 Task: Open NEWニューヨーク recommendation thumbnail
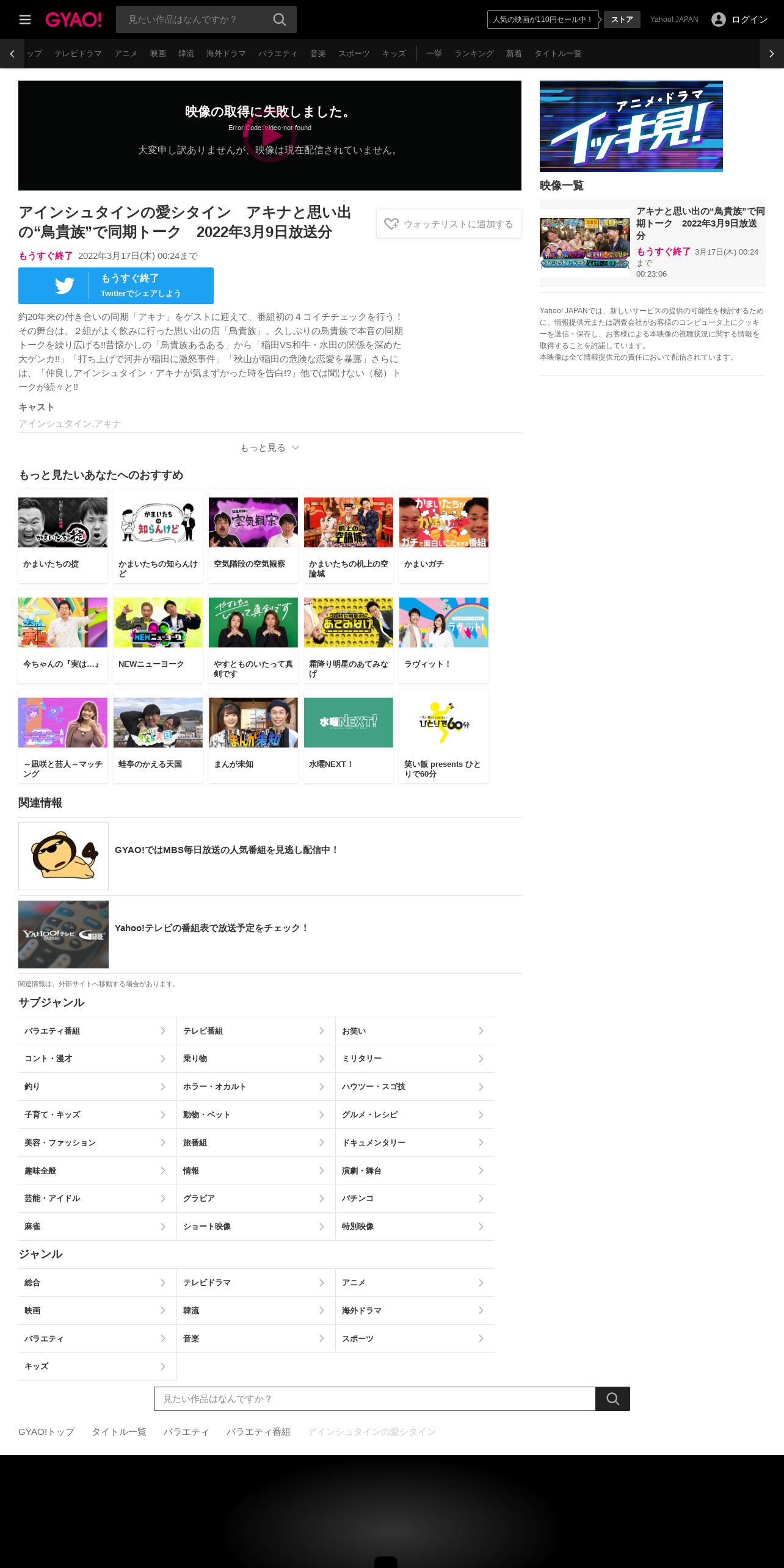coord(158,622)
